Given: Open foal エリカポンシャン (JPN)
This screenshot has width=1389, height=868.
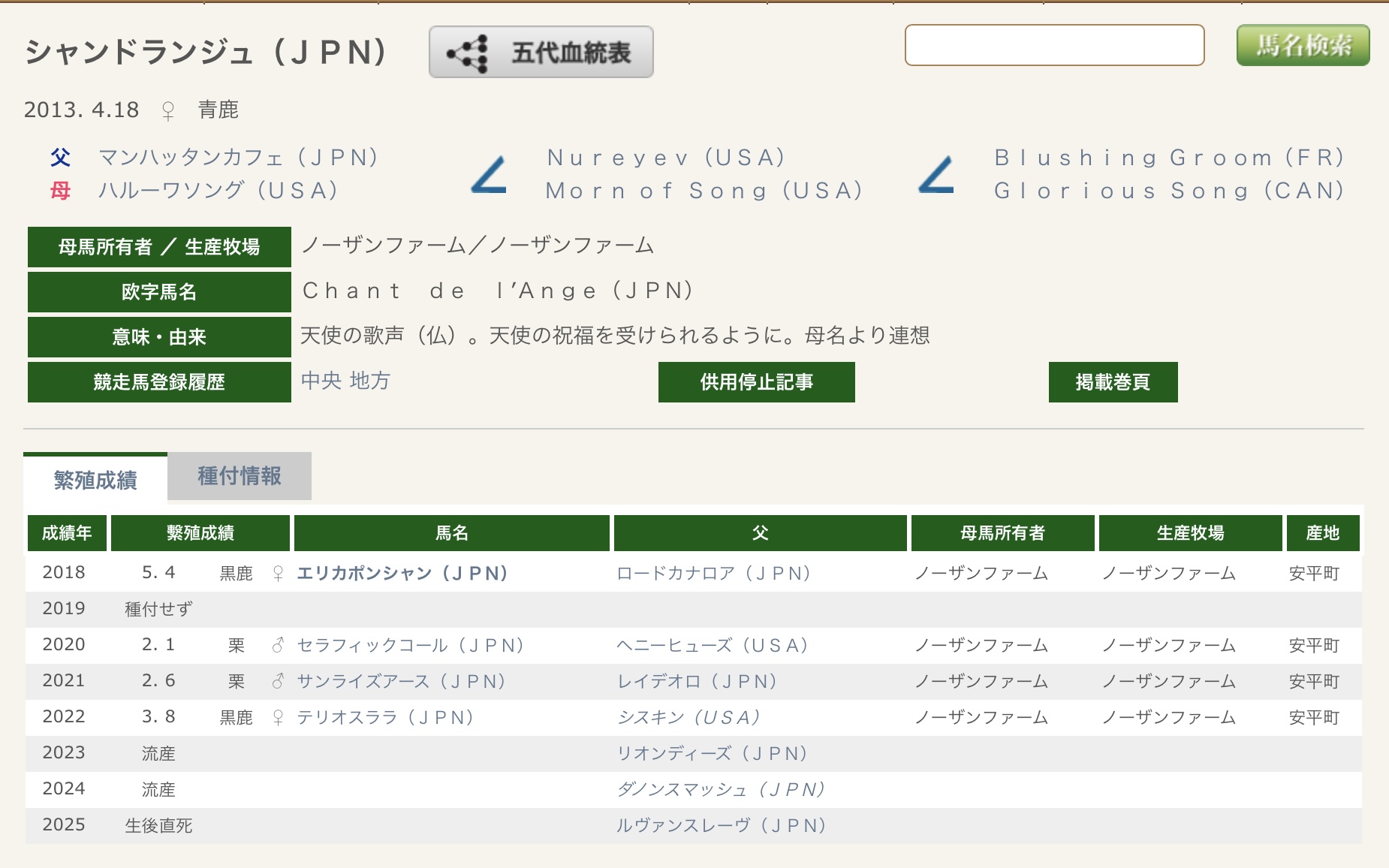Looking at the screenshot, I should 402,574.
